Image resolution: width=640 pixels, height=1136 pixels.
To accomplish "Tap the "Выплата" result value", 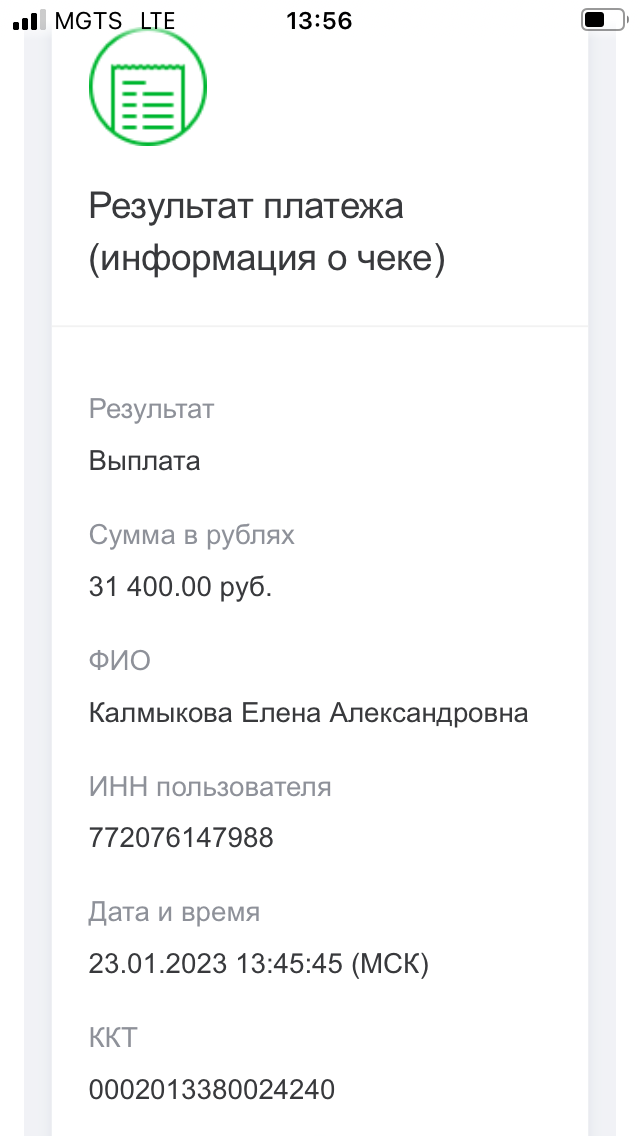I will (145, 461).
